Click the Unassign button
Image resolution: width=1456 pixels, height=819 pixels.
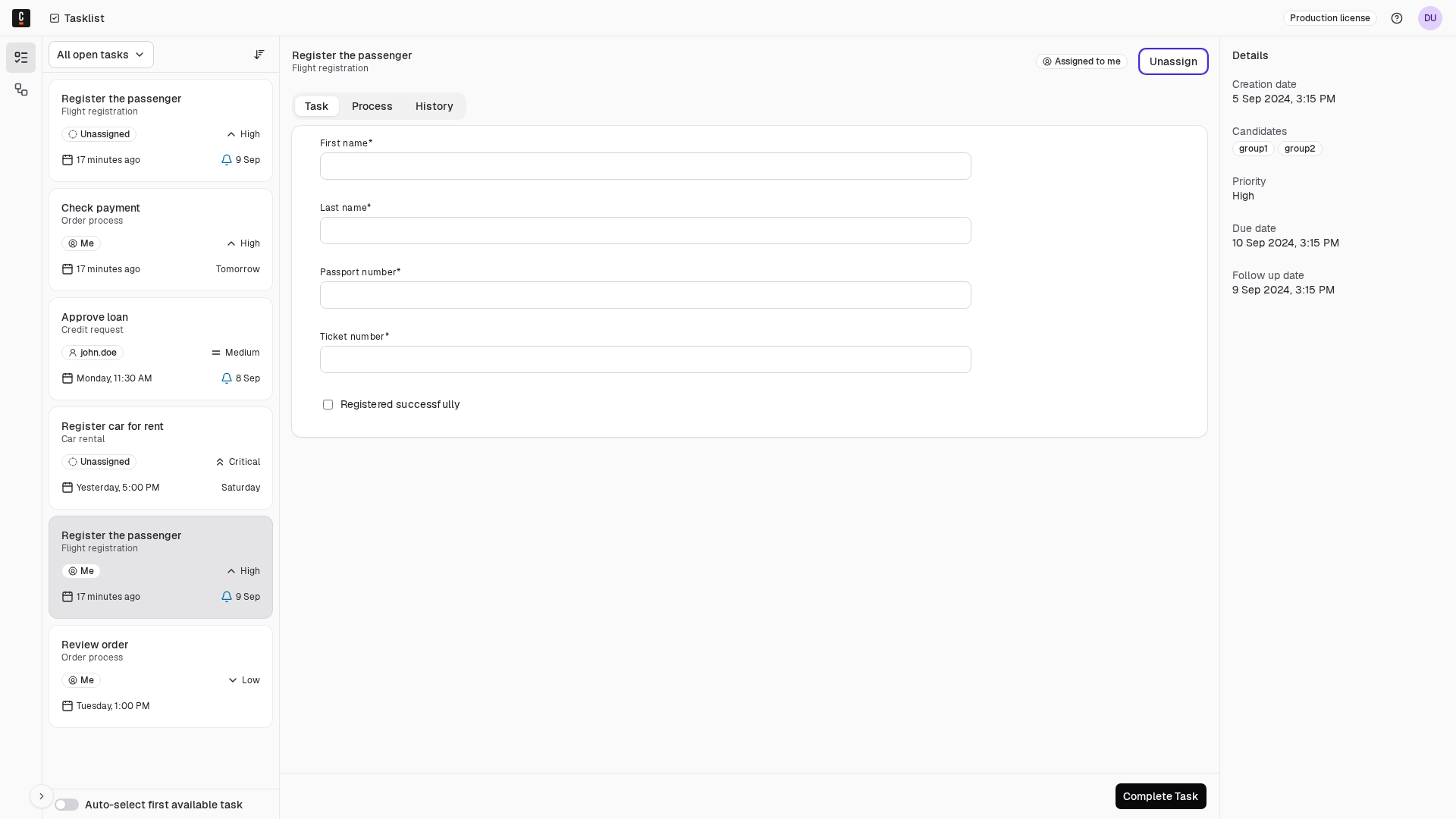1173,61
